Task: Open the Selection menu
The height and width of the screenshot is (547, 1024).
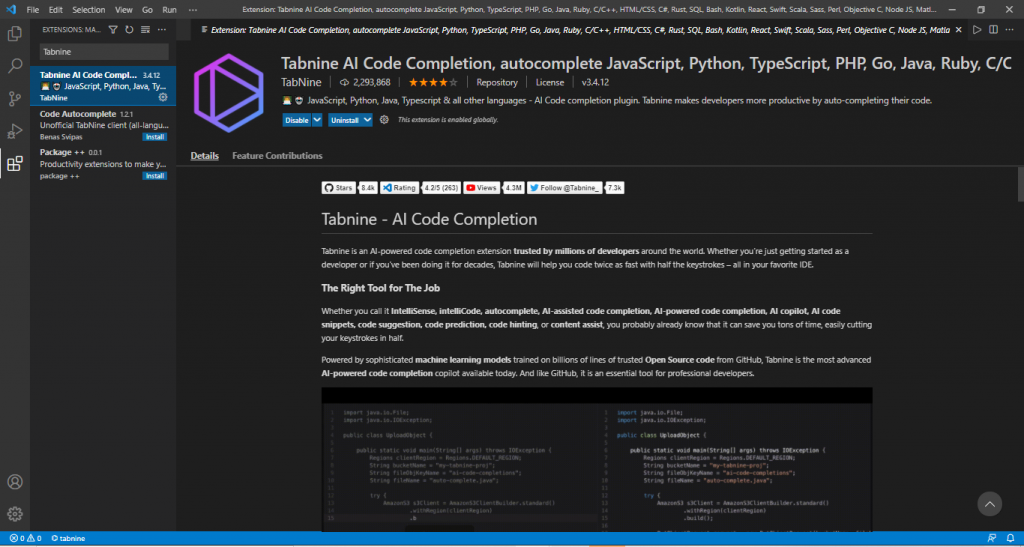Action: (89, 10)
